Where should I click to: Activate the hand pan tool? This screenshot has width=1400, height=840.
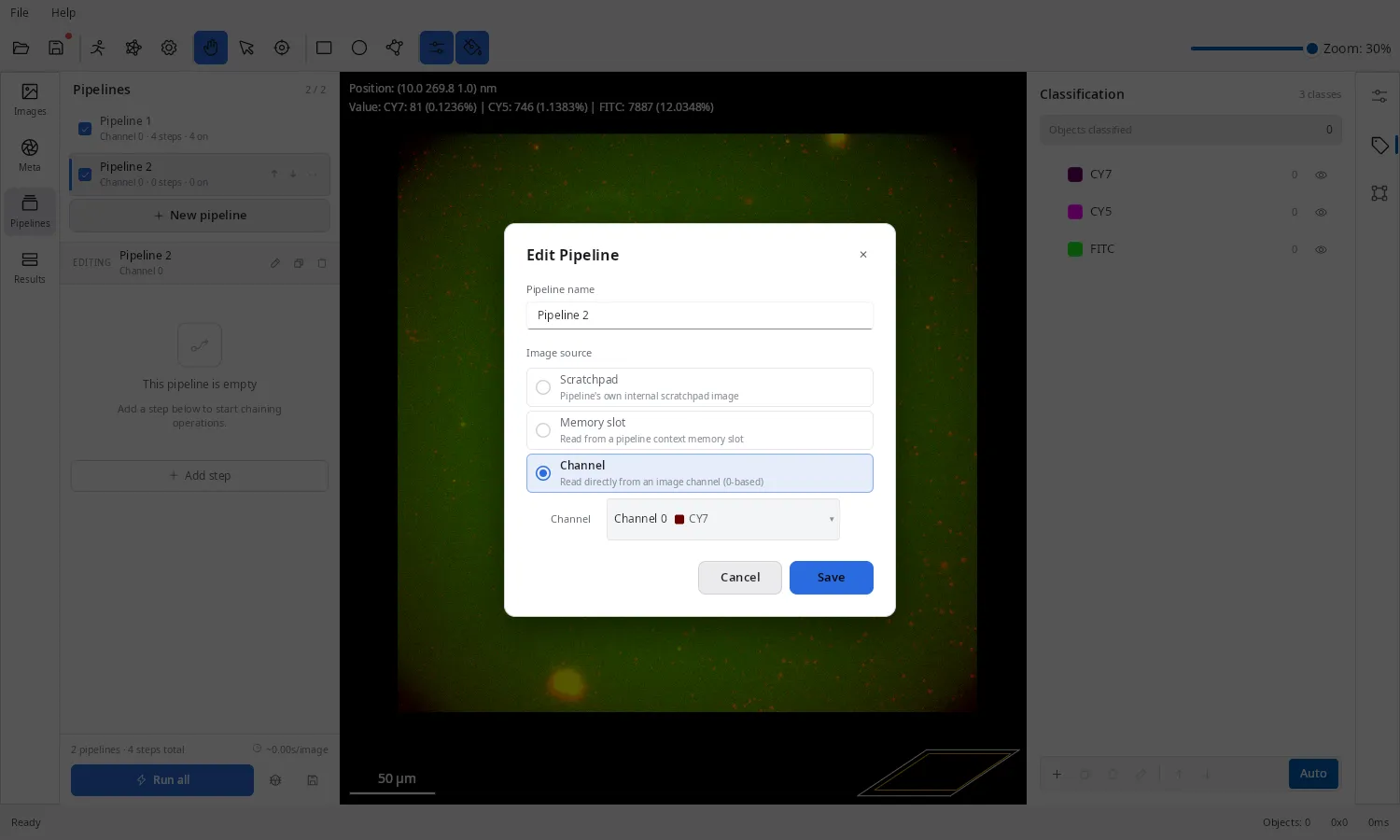tap(211, 48)
